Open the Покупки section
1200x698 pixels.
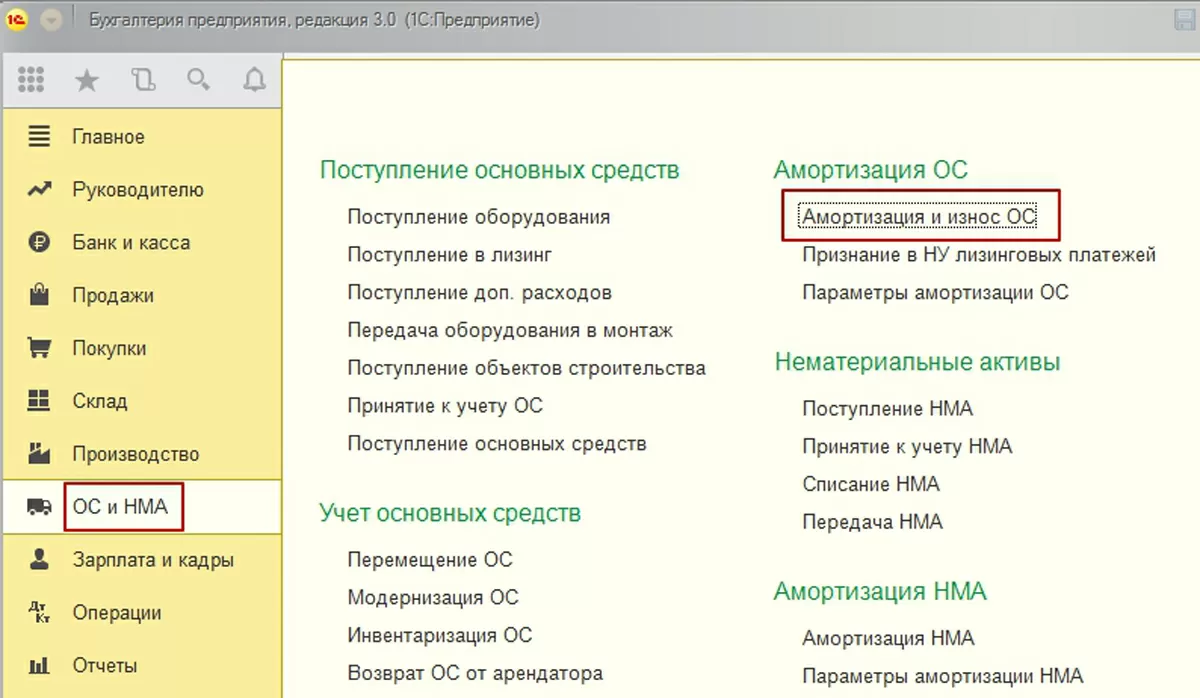coord(109,349)
